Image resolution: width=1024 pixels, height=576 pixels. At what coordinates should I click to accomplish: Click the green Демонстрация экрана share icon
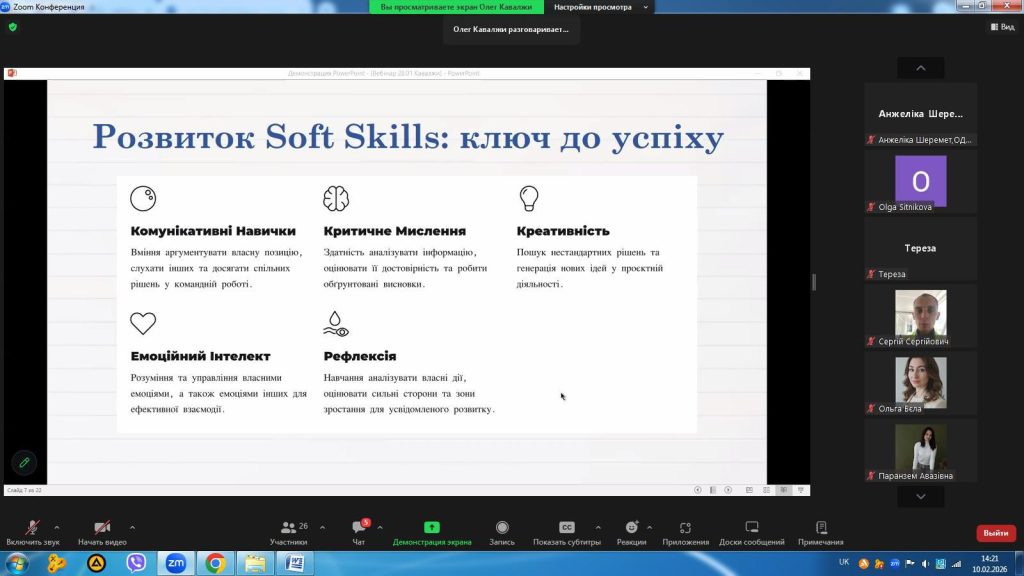point(432,528)
